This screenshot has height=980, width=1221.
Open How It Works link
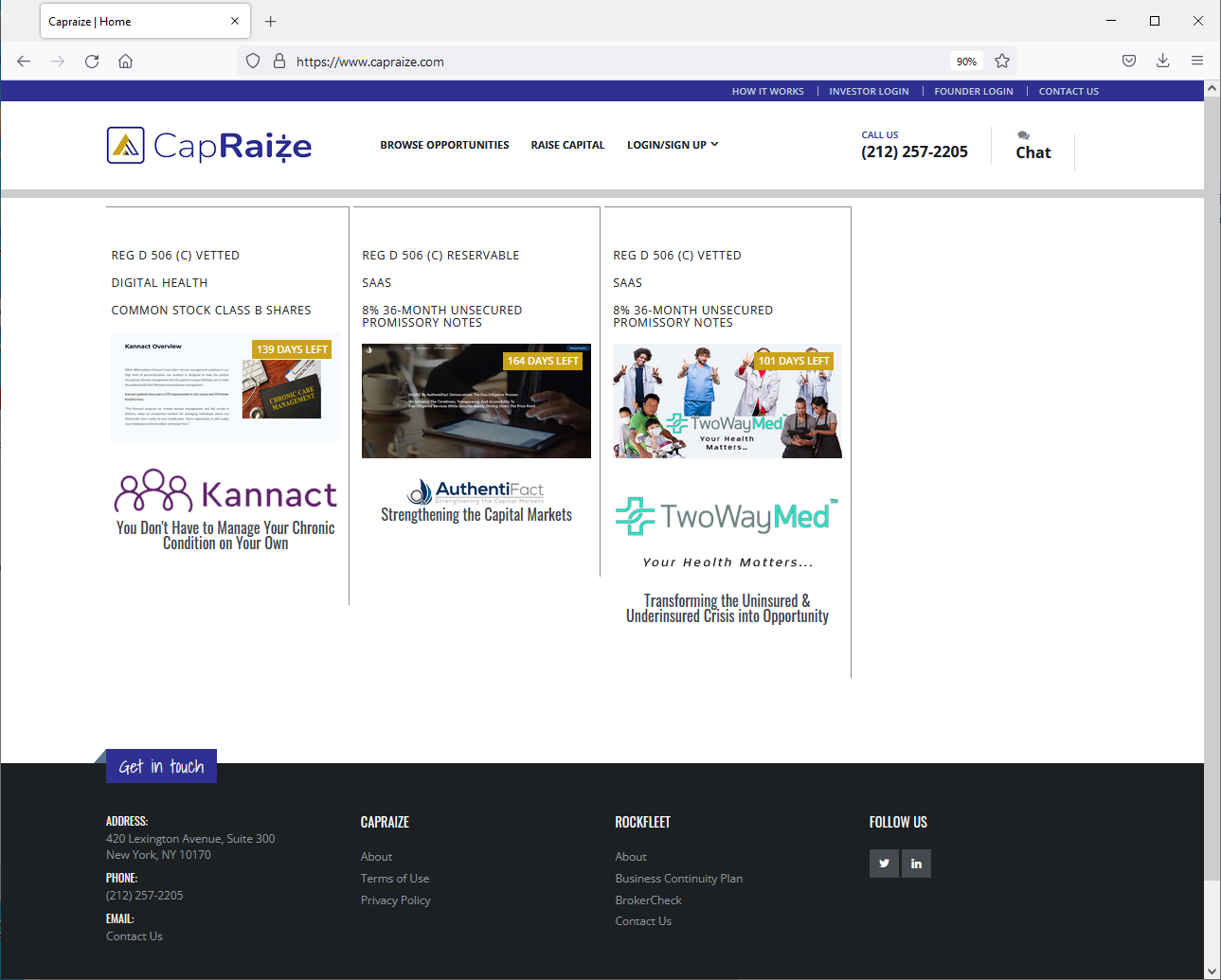coord(767,92)
